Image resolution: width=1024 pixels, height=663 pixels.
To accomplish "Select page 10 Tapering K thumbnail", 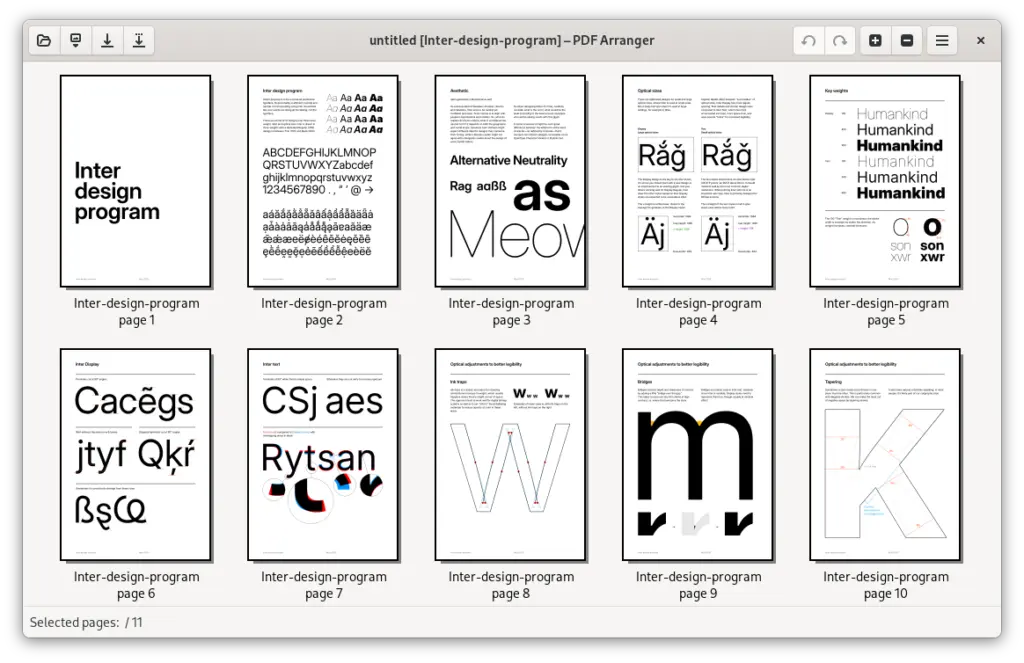I will (x=885, y=454).
